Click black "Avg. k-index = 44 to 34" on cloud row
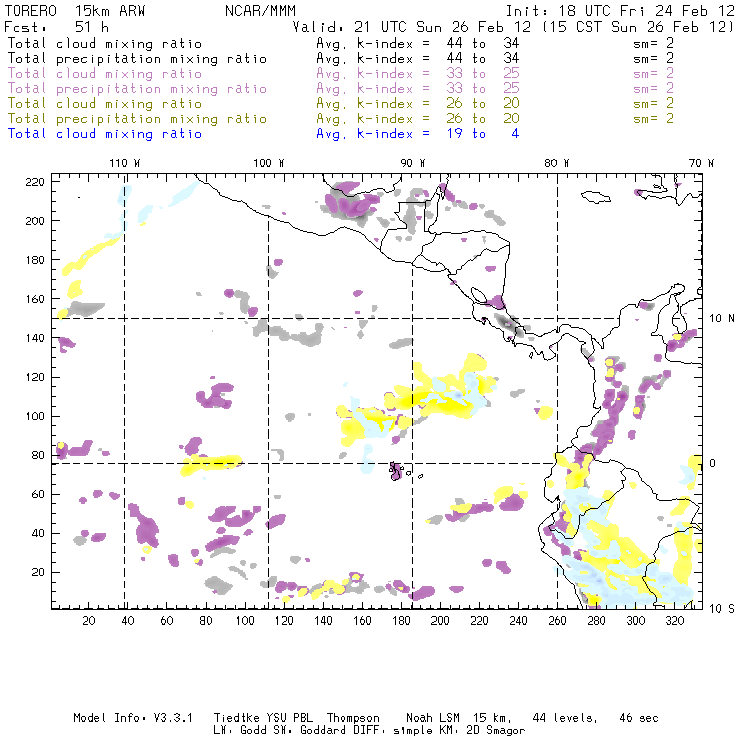 [418, 43]
